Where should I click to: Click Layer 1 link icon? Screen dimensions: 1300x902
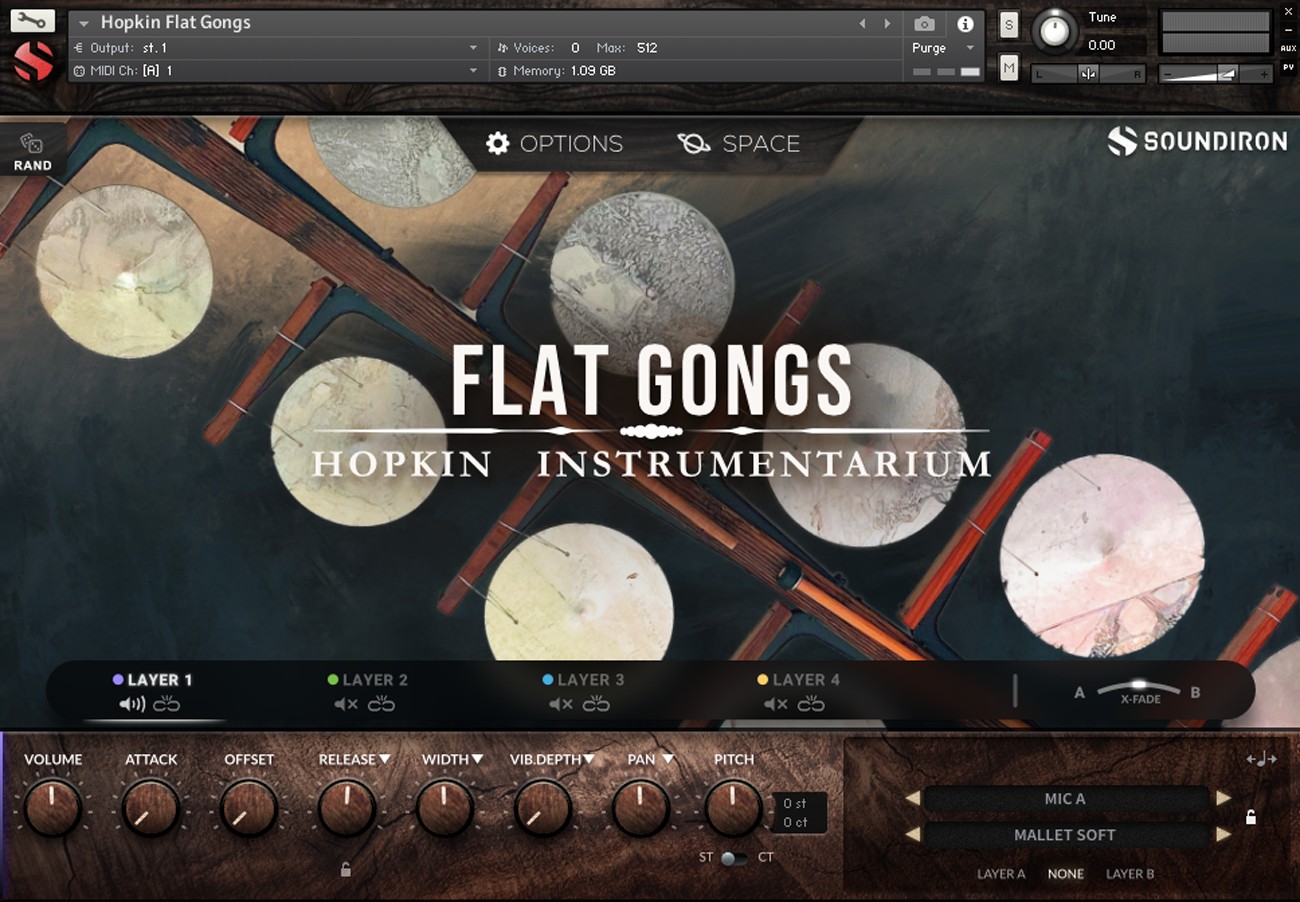coord(166,704)
